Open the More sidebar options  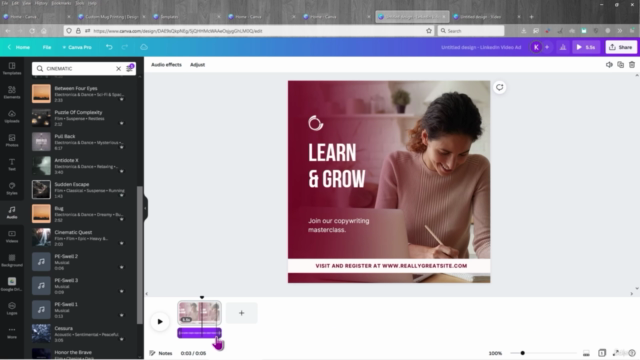click(12, 333)
